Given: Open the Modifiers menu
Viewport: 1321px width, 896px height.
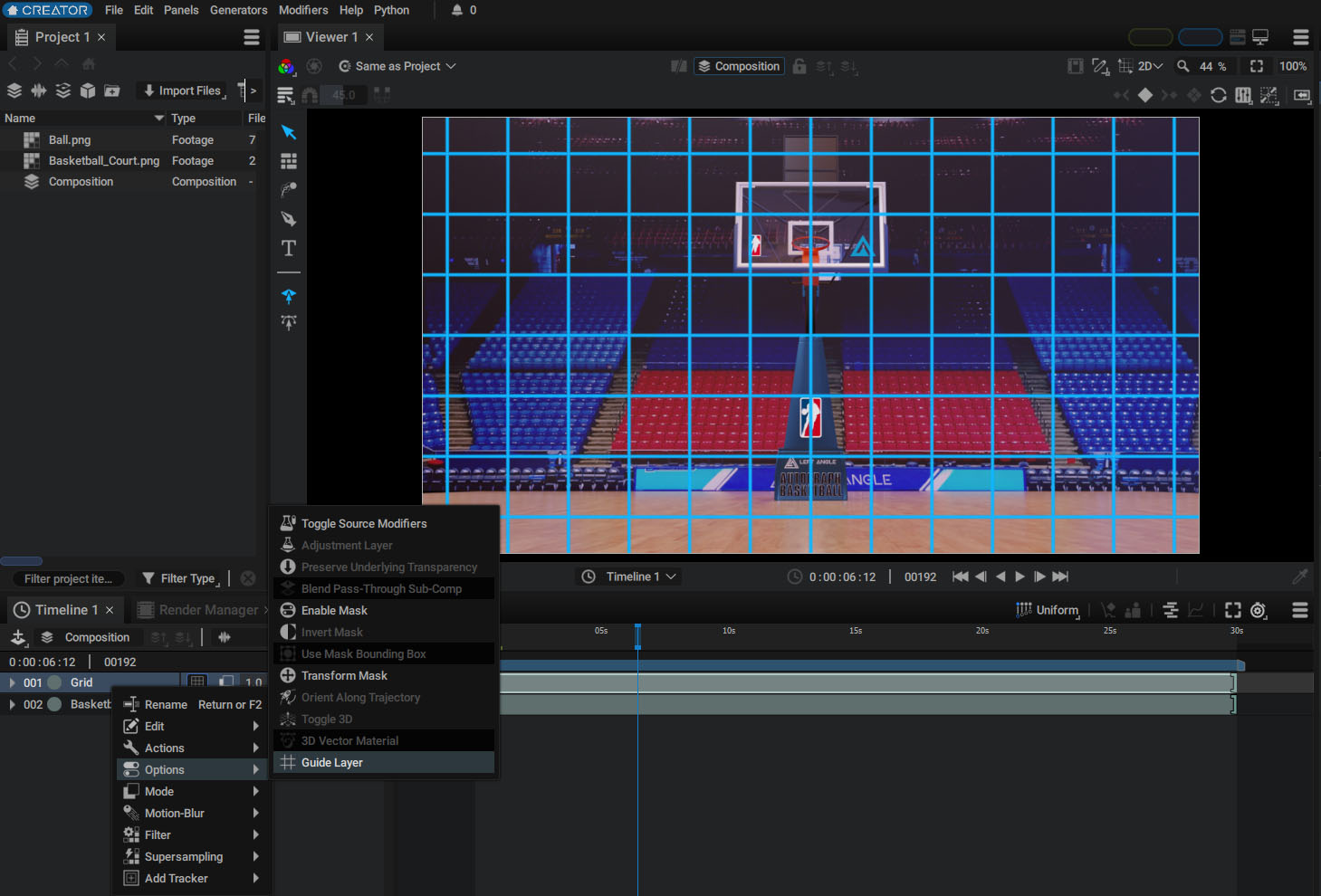Looking at the screenshot, I should point(303,10).
